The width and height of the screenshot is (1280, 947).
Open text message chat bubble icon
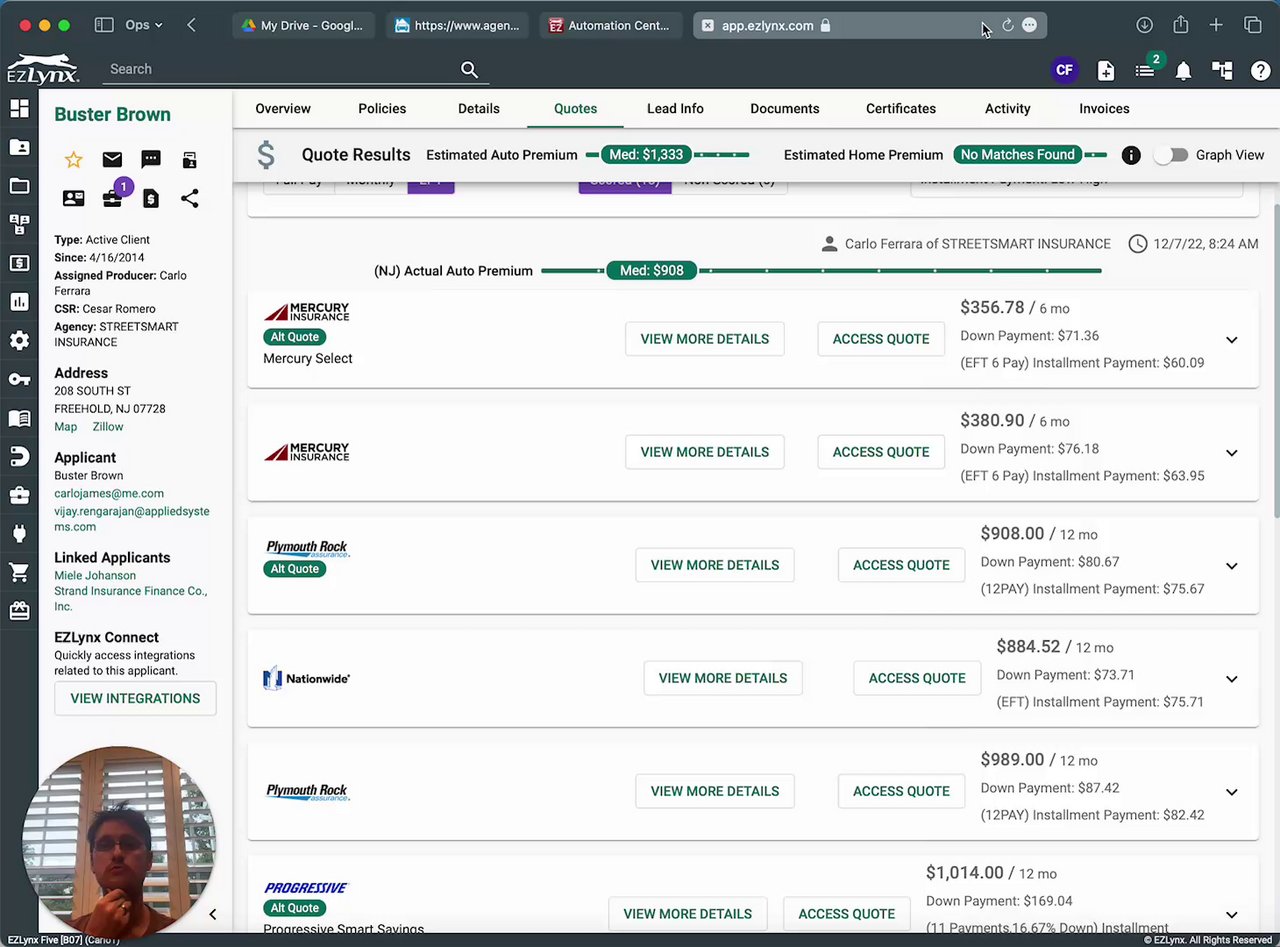pos(151,160)
